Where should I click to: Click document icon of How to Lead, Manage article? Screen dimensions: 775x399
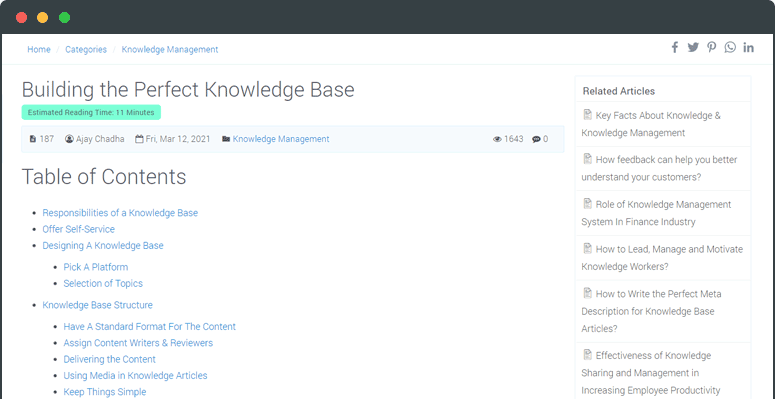(588, 248)
